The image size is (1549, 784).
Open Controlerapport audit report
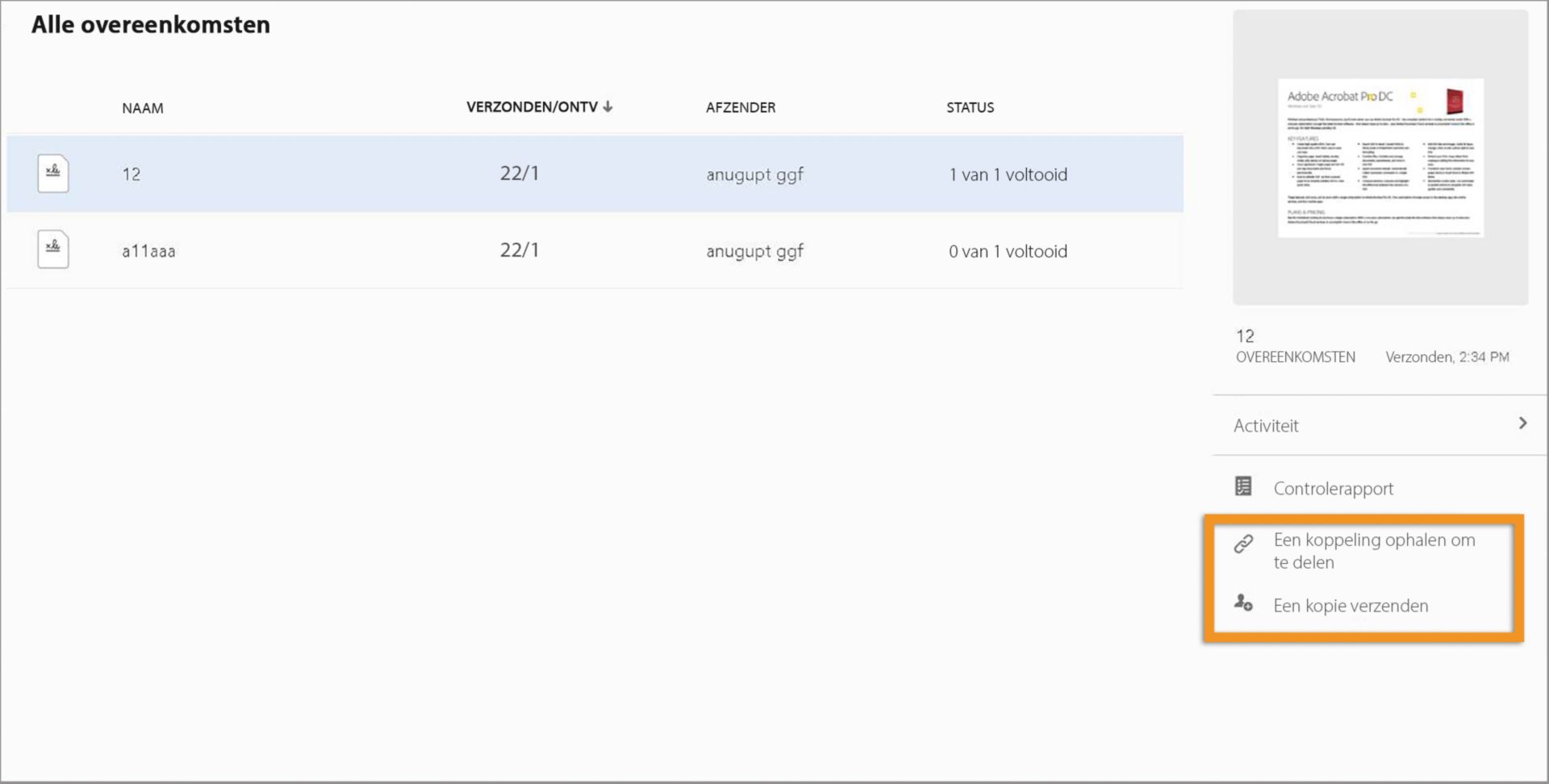click(1333, 489)
